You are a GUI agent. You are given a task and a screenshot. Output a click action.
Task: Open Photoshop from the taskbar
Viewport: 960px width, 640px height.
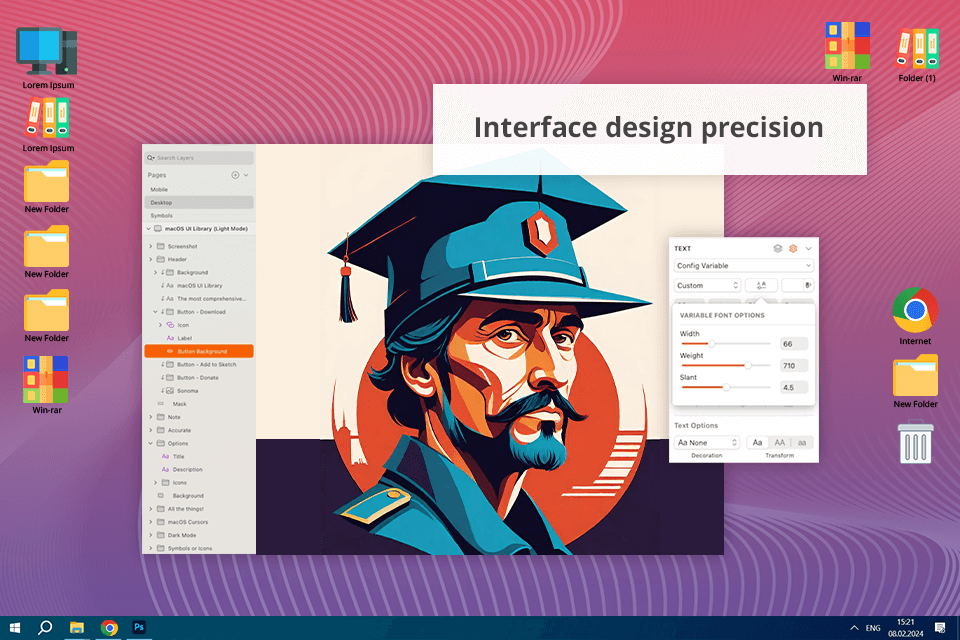(x=139, y=628)
